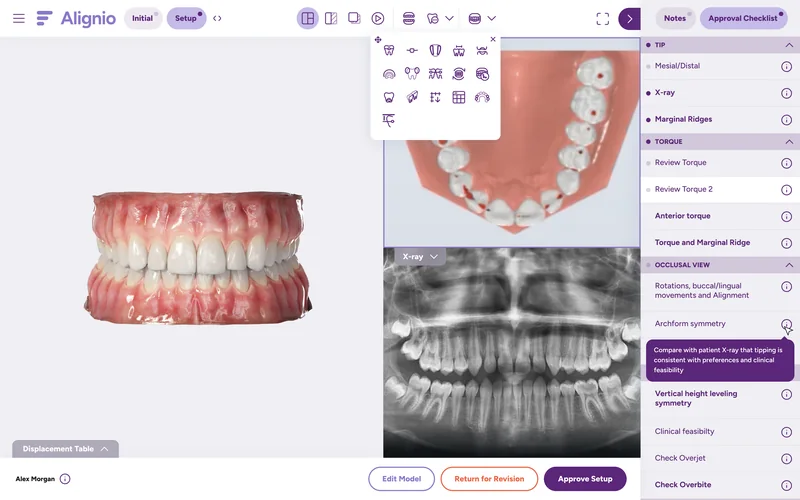Click the angle brackets expand icon near Setup
The height and width of the screenshot is (500, 800).
pyautogui.click(x=217, y=18)
